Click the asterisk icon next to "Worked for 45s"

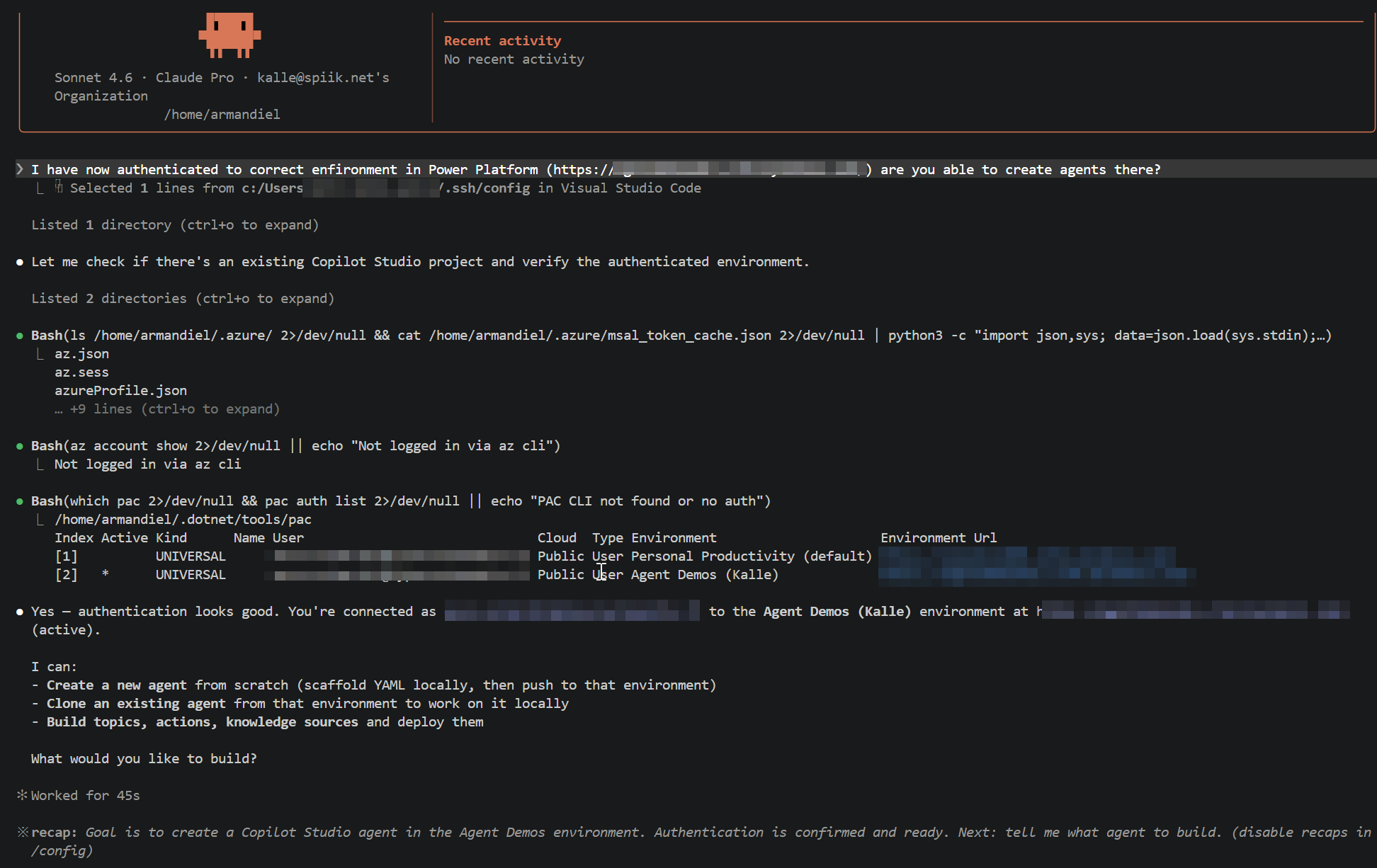(x=22, y=795)
